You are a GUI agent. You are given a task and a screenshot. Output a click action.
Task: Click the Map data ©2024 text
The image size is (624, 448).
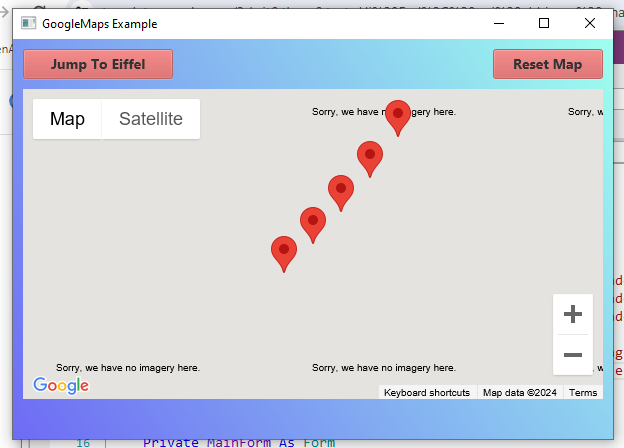click(x=520, y=393)
